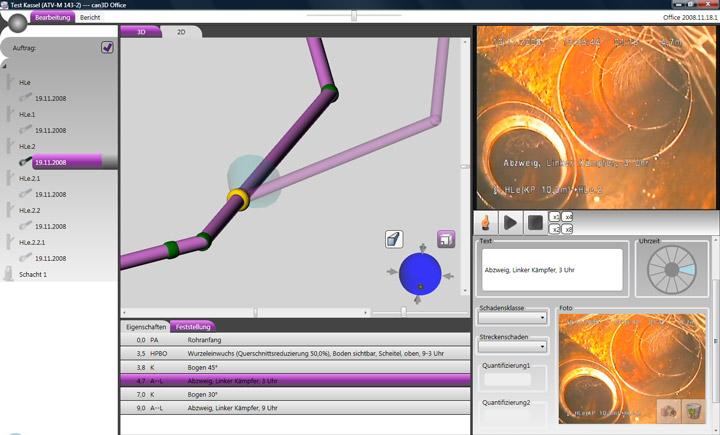720x435 pixels.
Task: Stop the inspection video playback
Action: (536, 223)
